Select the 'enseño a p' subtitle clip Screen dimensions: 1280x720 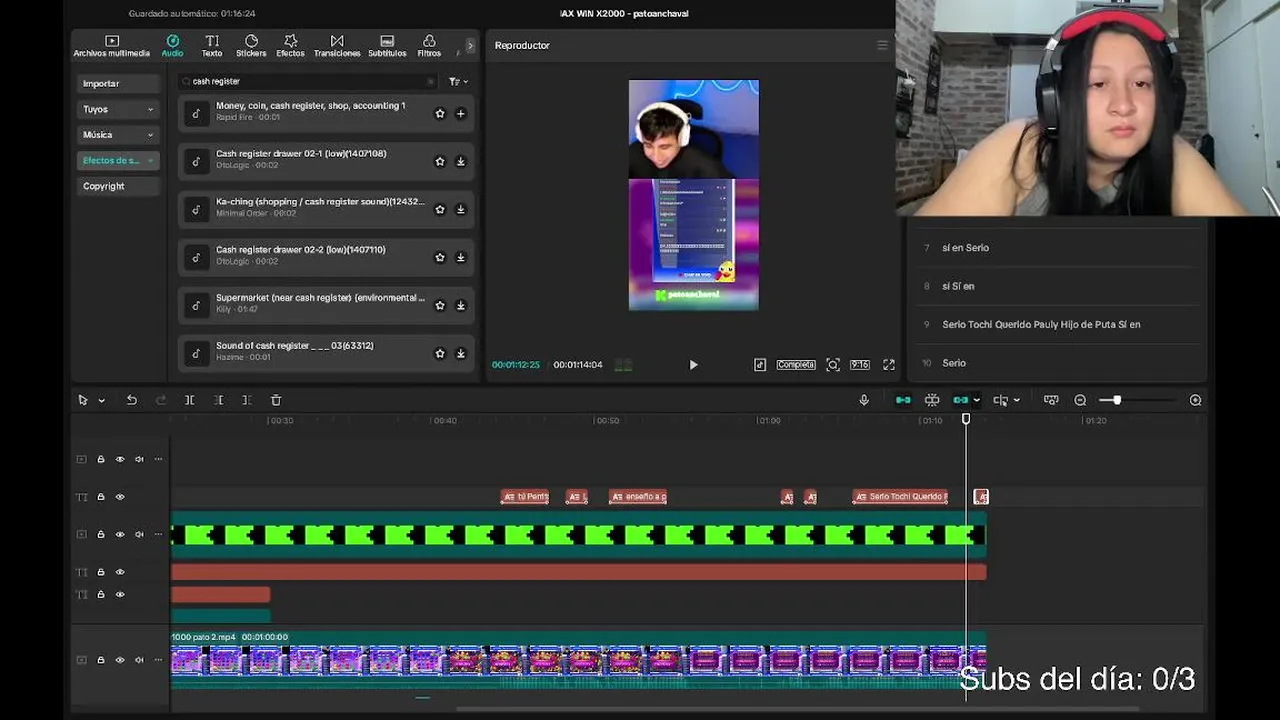[638, 497]
